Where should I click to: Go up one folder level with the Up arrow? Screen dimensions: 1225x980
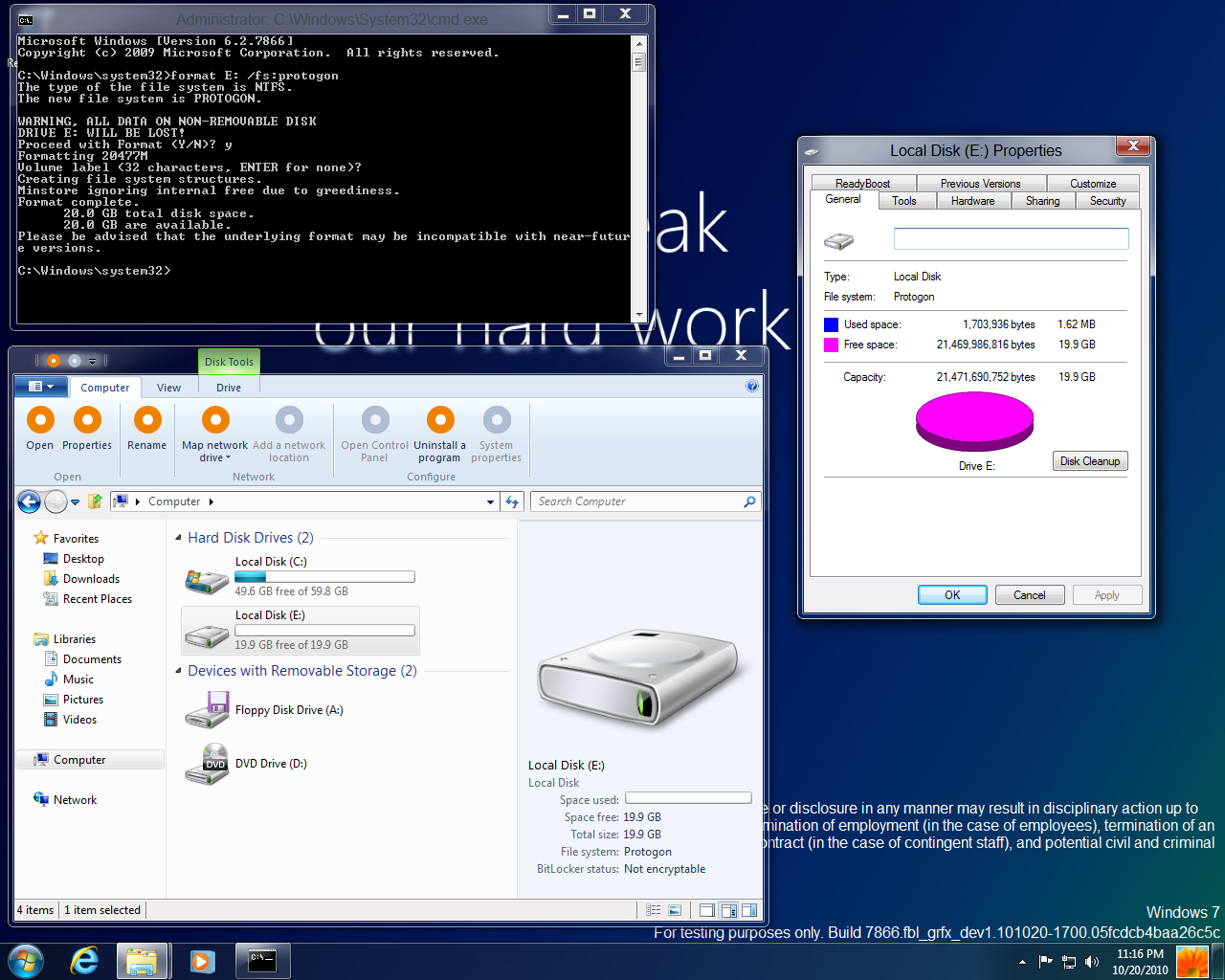95,501
